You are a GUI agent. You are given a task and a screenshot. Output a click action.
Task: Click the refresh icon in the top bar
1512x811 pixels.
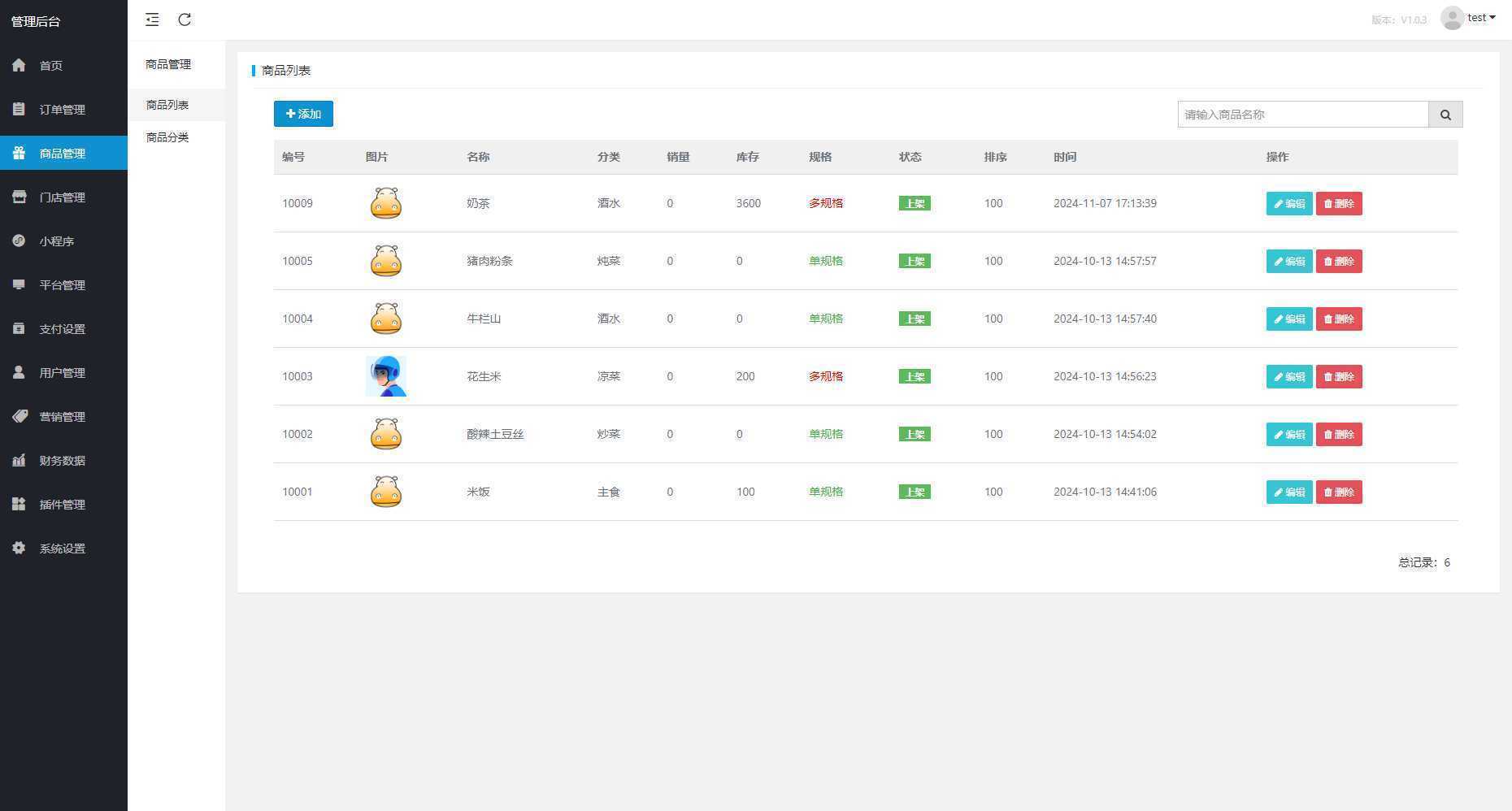(185, 20)
